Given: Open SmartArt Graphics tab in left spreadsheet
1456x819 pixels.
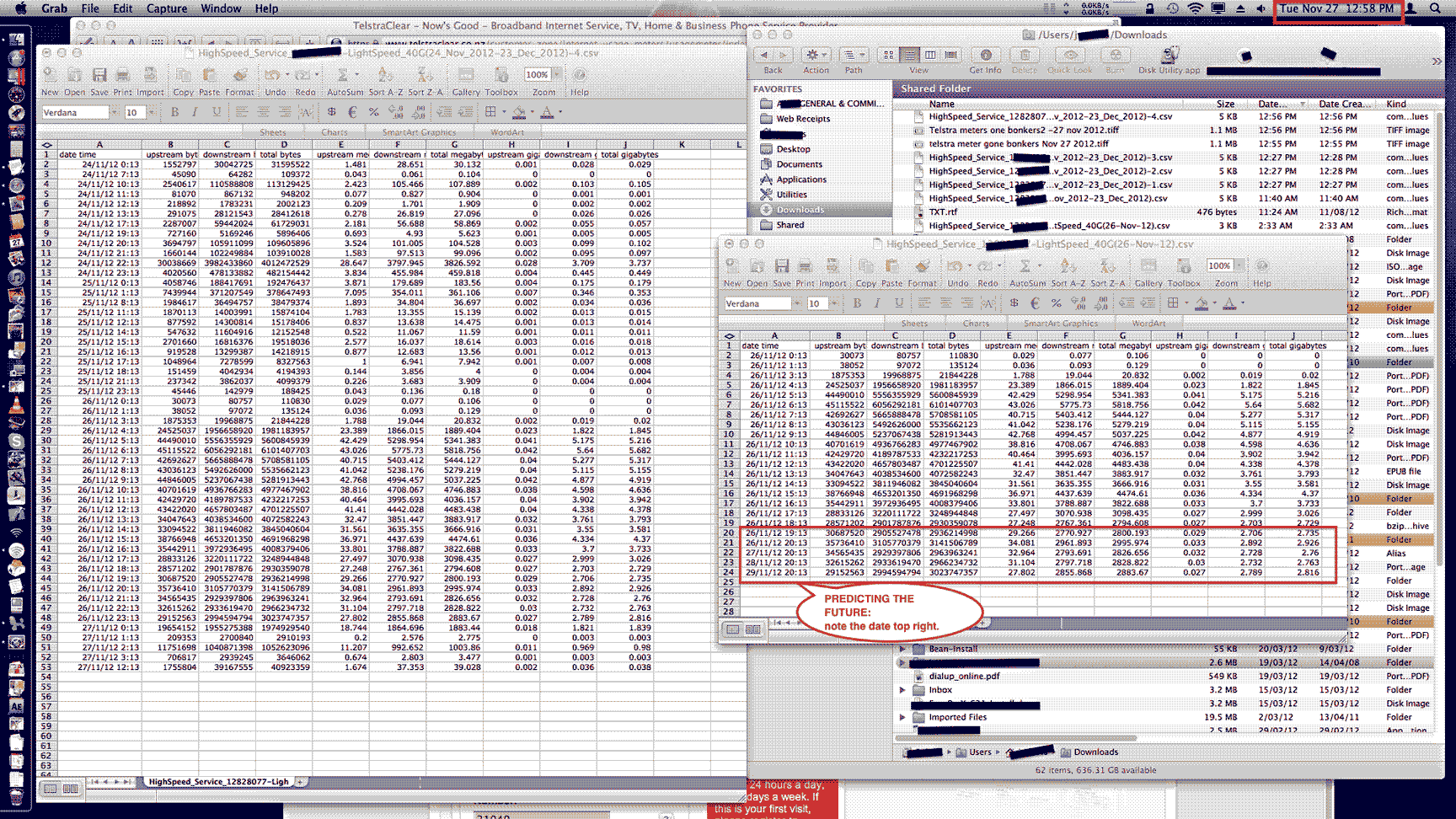Looking at the screenshot, I should [419, 132].
